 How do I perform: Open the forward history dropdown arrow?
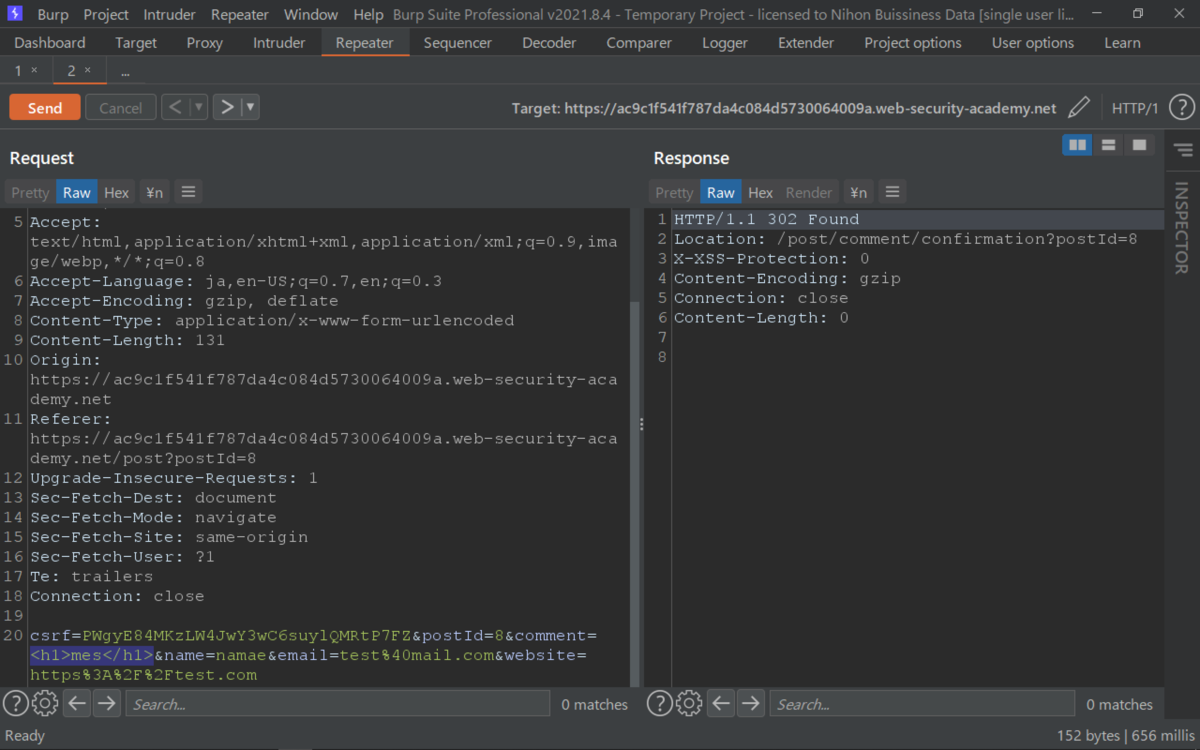[250, 107]
